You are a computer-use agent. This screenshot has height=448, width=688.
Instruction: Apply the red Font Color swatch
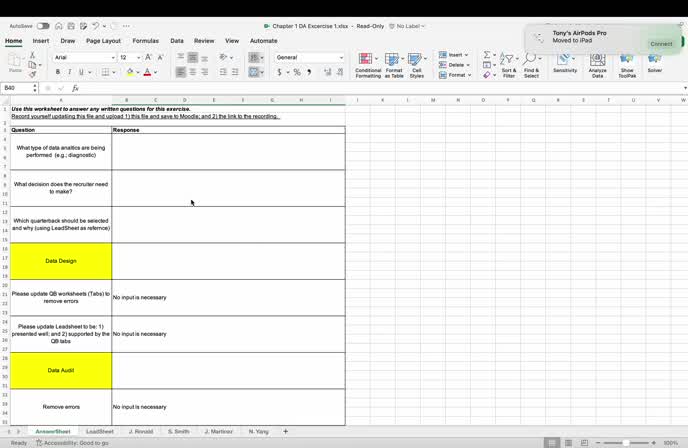(147, 72)
